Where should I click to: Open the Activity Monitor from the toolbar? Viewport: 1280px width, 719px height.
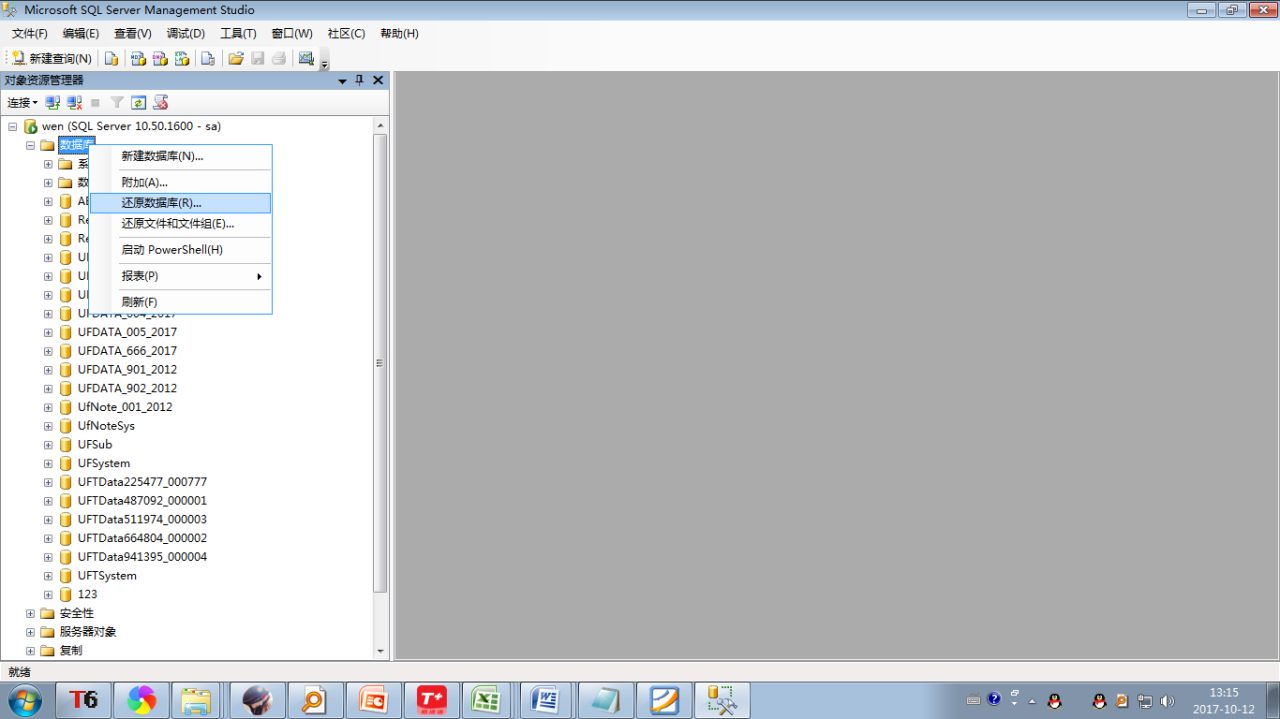pos(306,59)
